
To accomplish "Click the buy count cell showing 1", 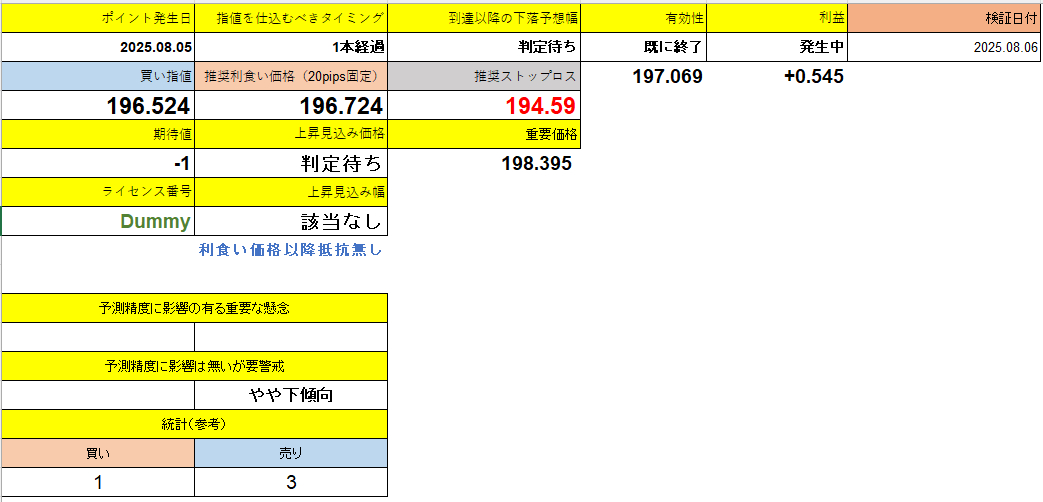I will [98, 483].
